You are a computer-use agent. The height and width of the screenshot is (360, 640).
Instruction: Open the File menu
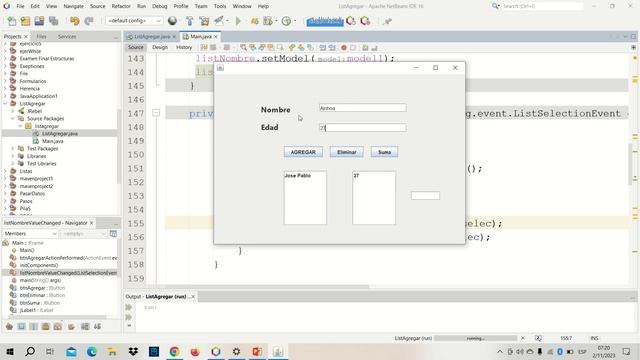(x=20, y=6)
